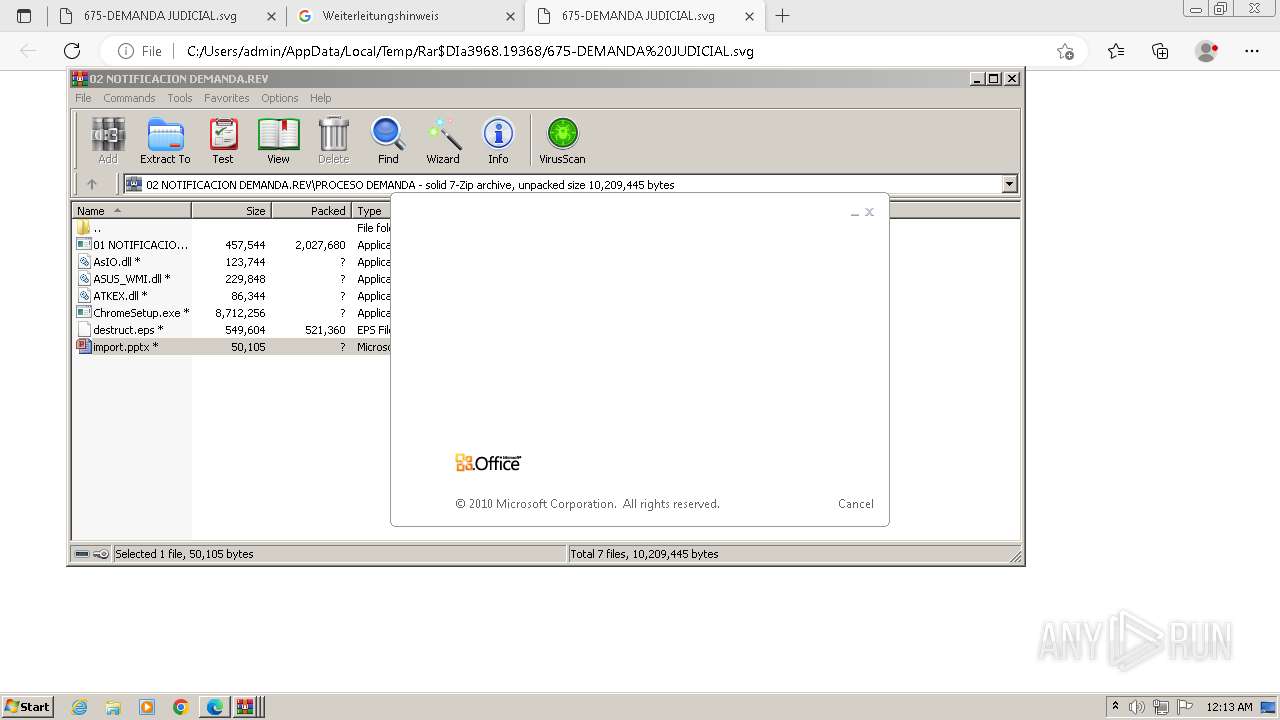Screen dimensions: 1280x720
Task: Open the Favorites menu
Action: coord(227,98)
